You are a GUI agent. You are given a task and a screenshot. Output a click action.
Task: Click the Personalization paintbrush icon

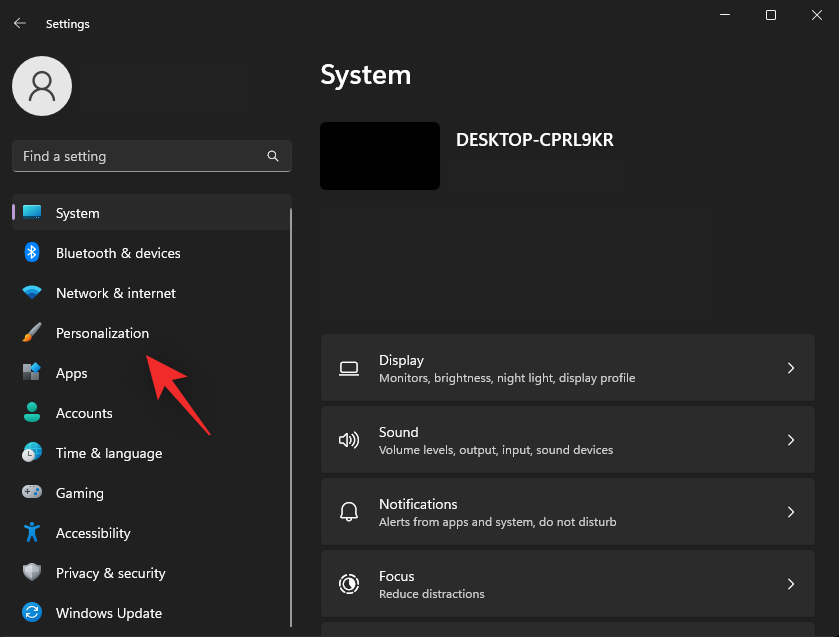(x=31, y=332)
